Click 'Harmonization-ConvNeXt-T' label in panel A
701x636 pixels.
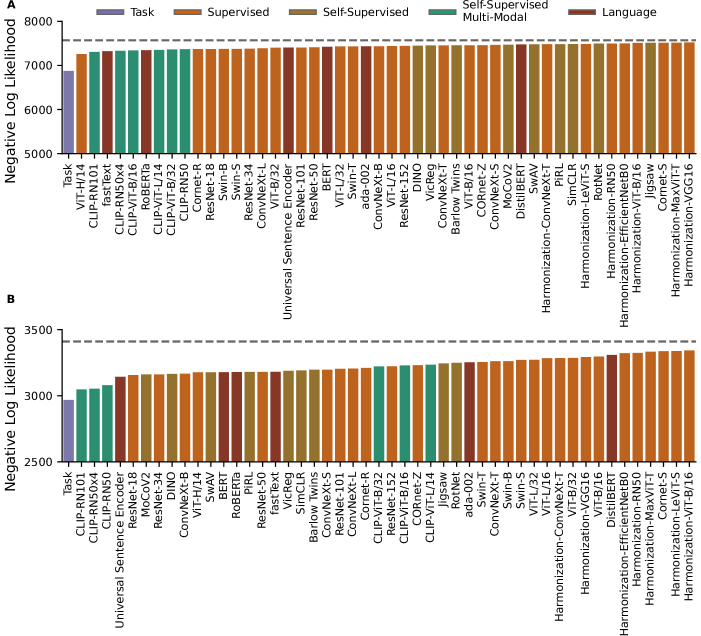click(x=546, y=238)
